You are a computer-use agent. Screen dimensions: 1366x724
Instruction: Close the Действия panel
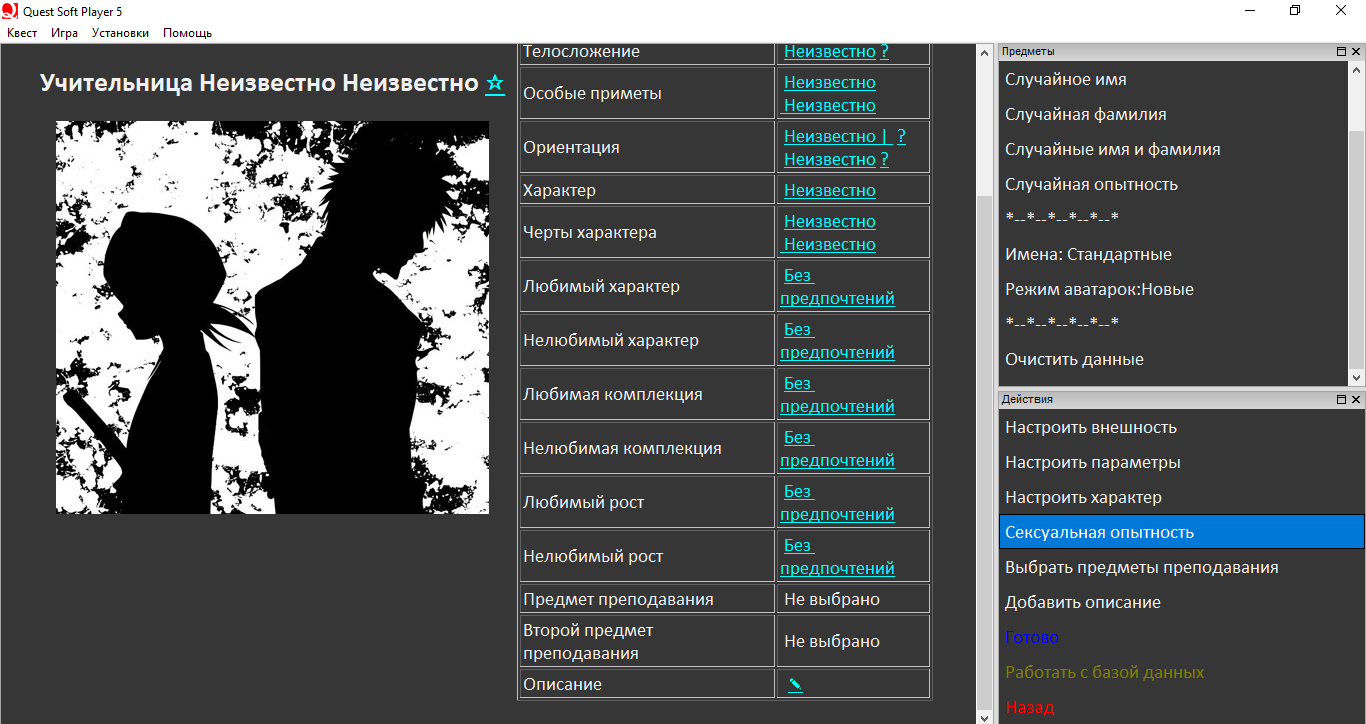(1356, 400)
